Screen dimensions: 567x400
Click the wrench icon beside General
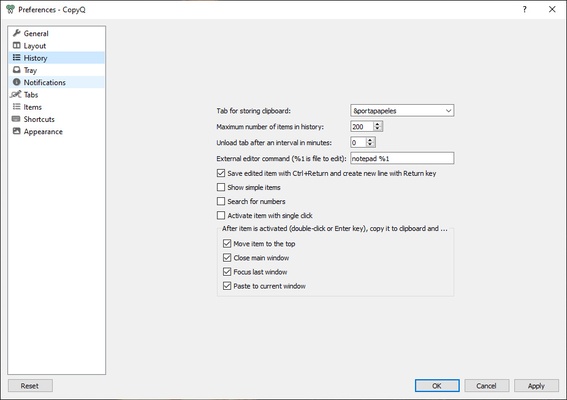(17, 33)
